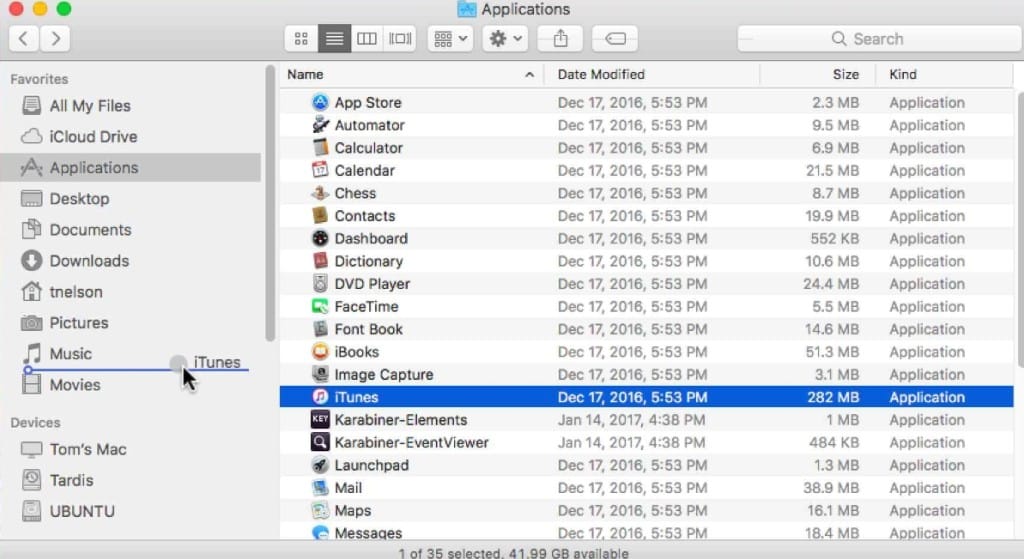Click the Font Book icon
The width and height of the screenshot is (1024, 559).
pos(320,329)
